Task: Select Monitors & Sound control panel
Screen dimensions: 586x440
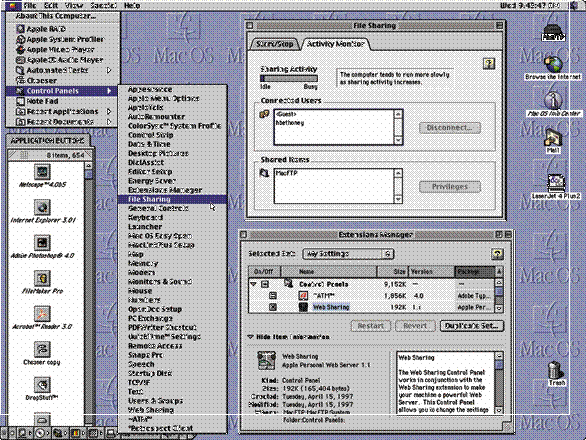Action: [x=172, y=281]
